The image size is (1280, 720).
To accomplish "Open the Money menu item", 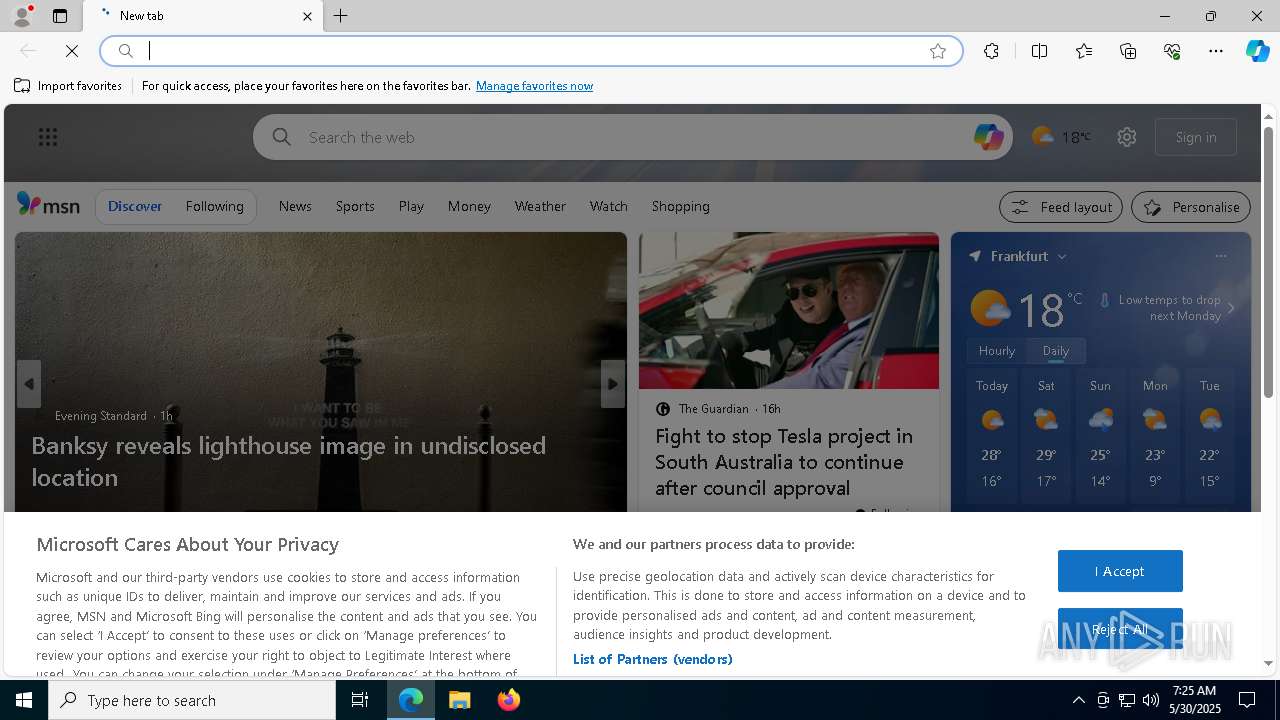I will [x=469, y=206].
